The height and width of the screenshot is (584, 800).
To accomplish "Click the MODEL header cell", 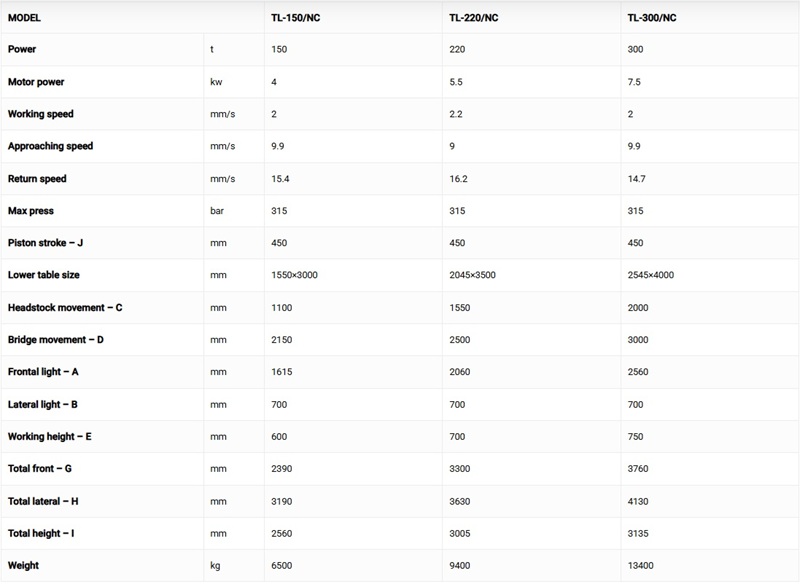I will click(x=25, y=17).
